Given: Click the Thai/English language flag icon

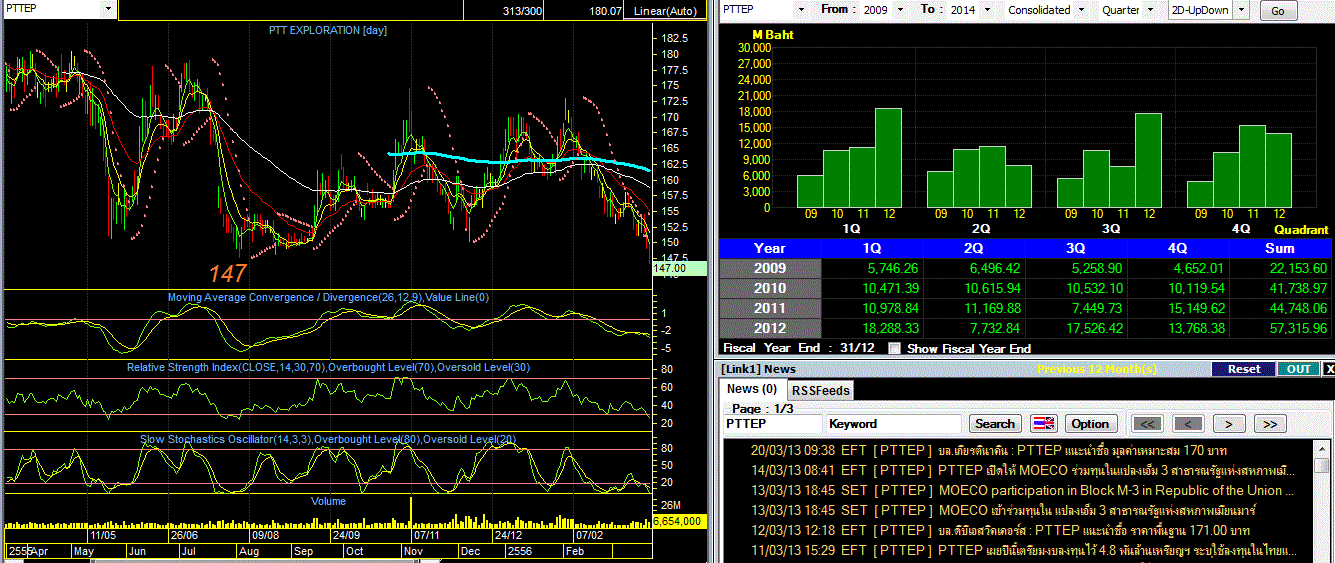Looking at the screenshot, I should 1044,423.
